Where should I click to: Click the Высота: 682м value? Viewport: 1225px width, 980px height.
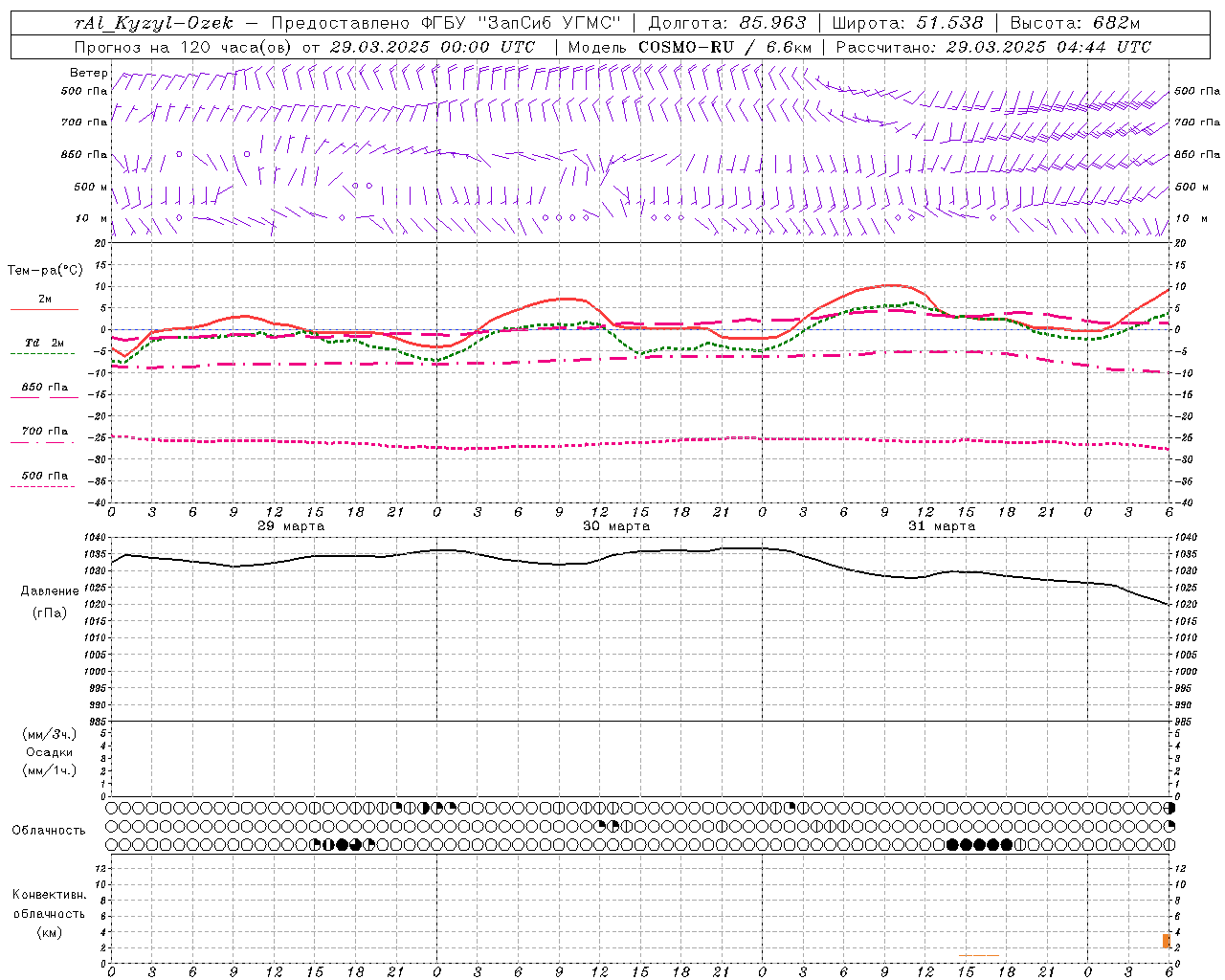[x=1075, y=23]
